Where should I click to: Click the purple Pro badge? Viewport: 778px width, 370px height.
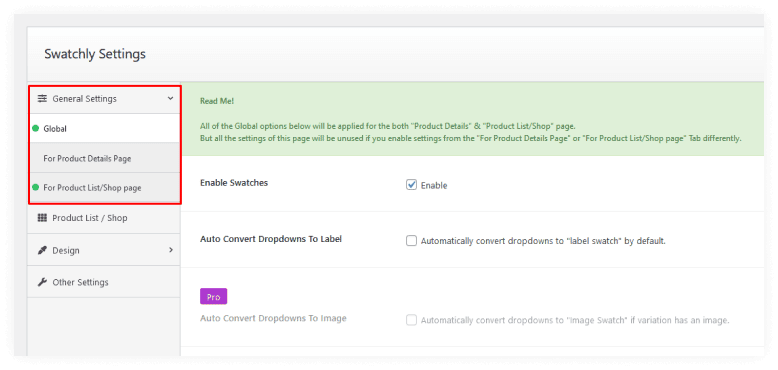pos(213,297)
